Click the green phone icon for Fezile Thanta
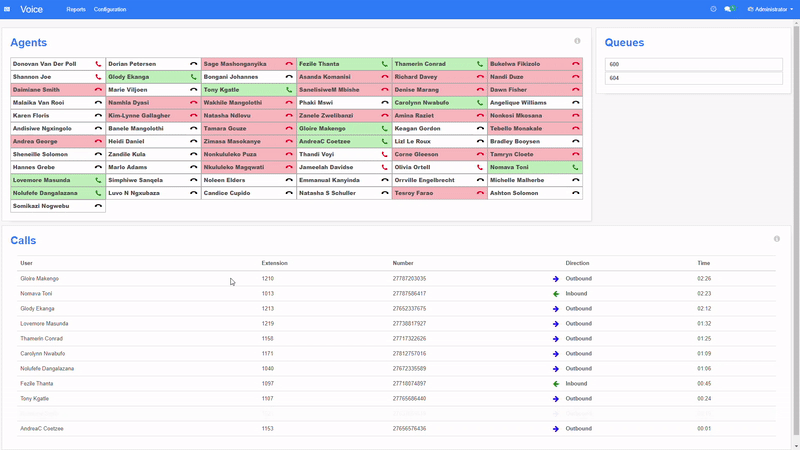This screenshot has height=450, width=800. [384, 64]
